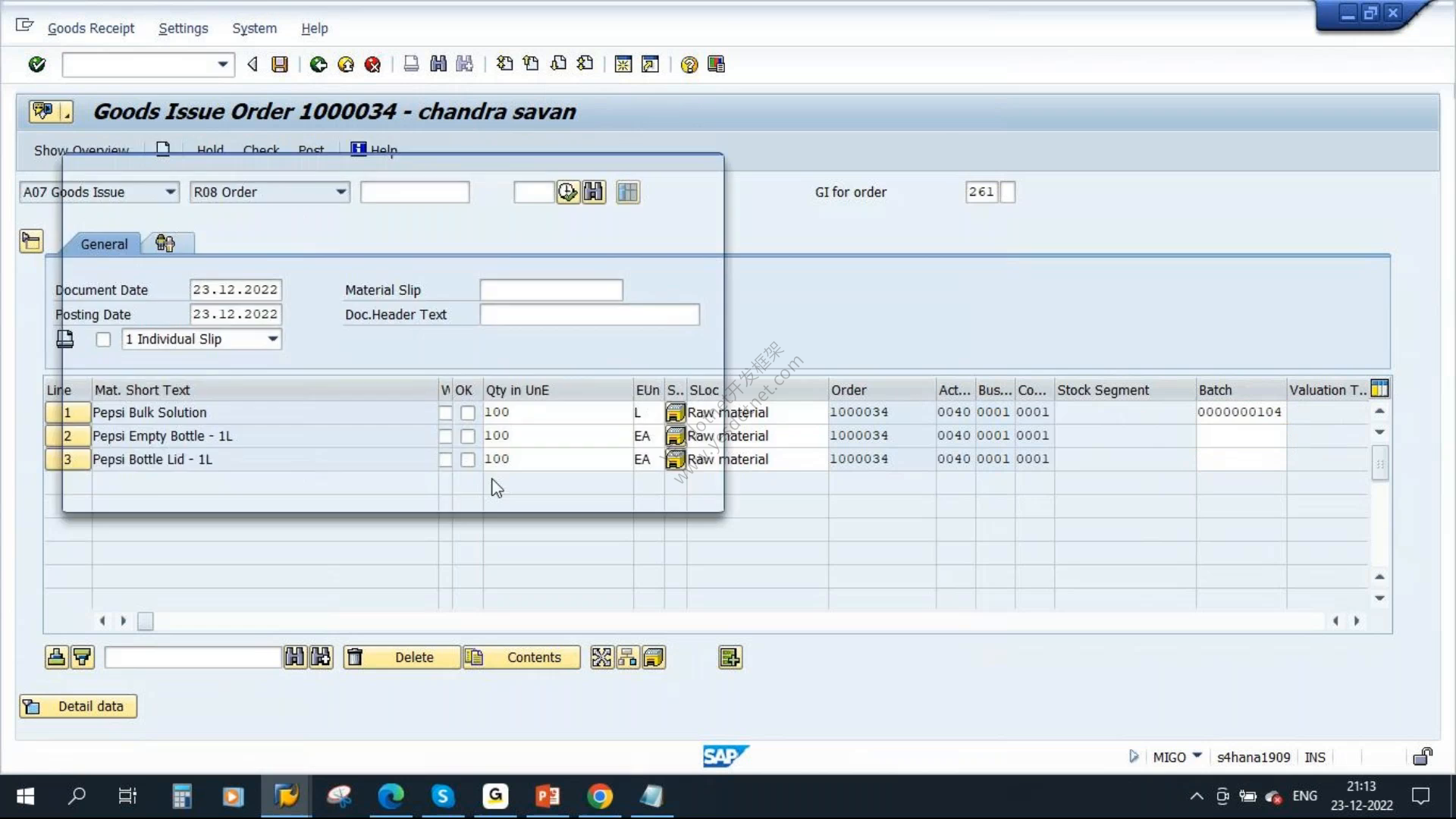Click the yellow Help question mark icon
The height and width of the screenshot is (819, 1456).
(x=689, y=64)
